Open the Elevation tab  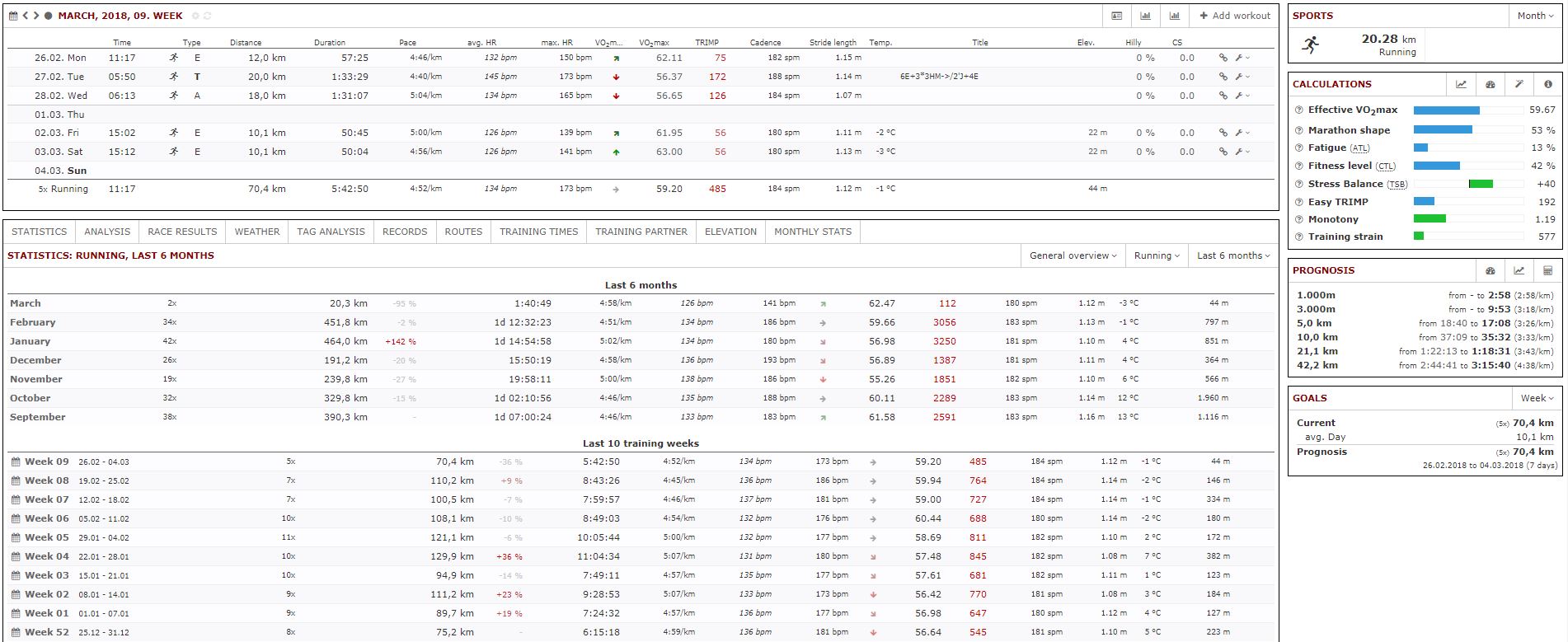tap(730, 232)
